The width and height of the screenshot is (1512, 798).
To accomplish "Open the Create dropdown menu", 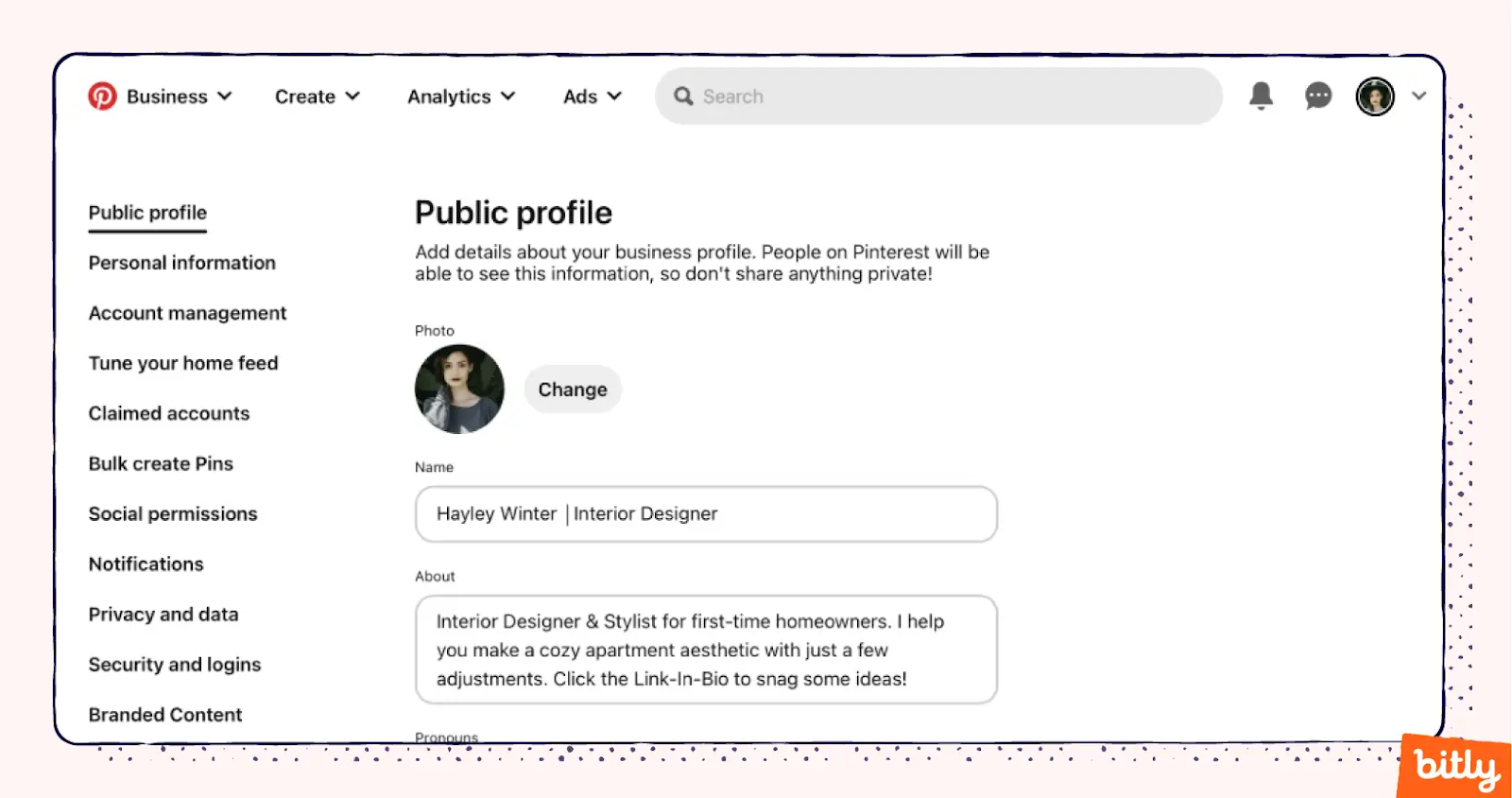I will tap(318, 96).
